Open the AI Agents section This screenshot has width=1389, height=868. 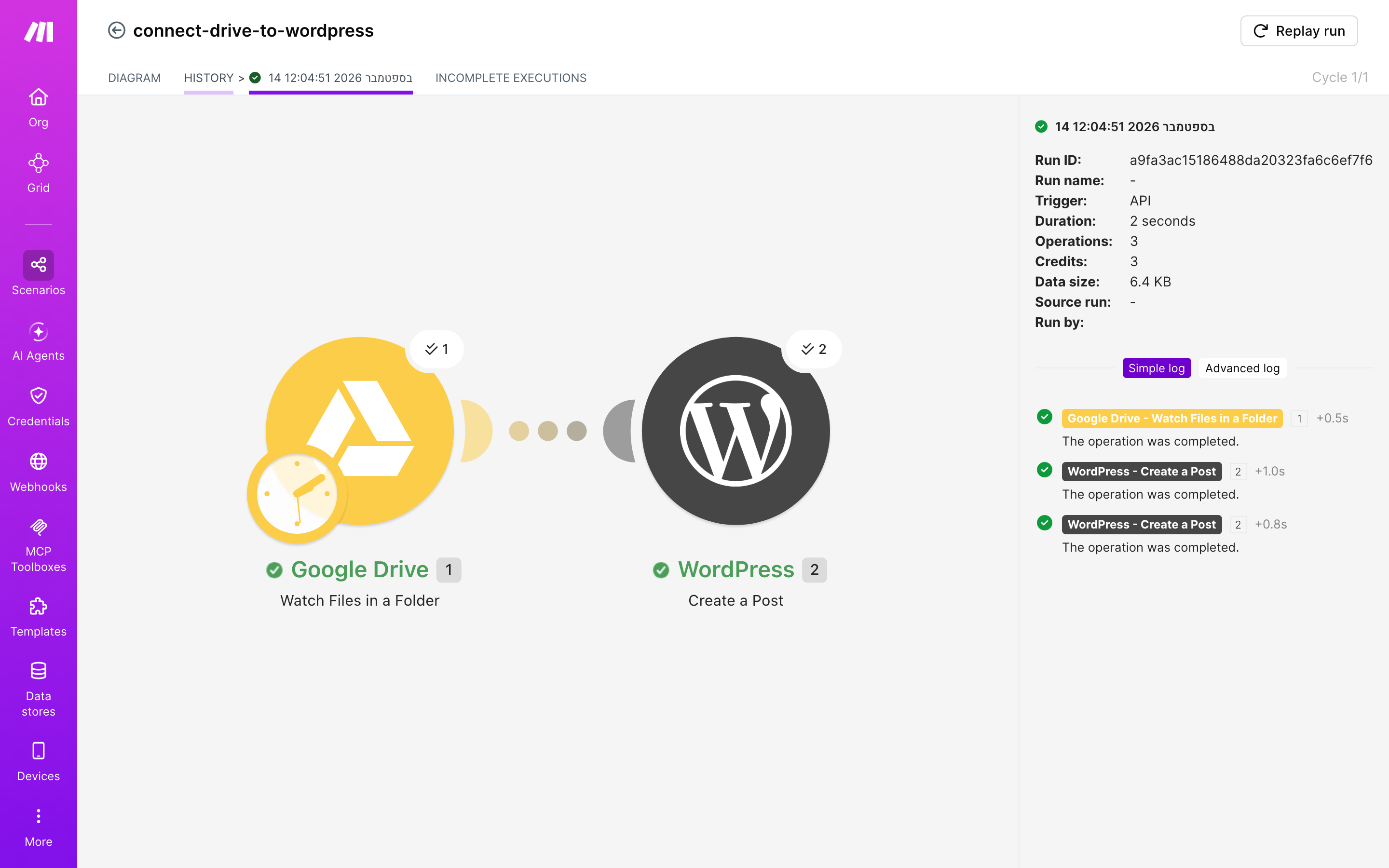(x=39, y=341)
